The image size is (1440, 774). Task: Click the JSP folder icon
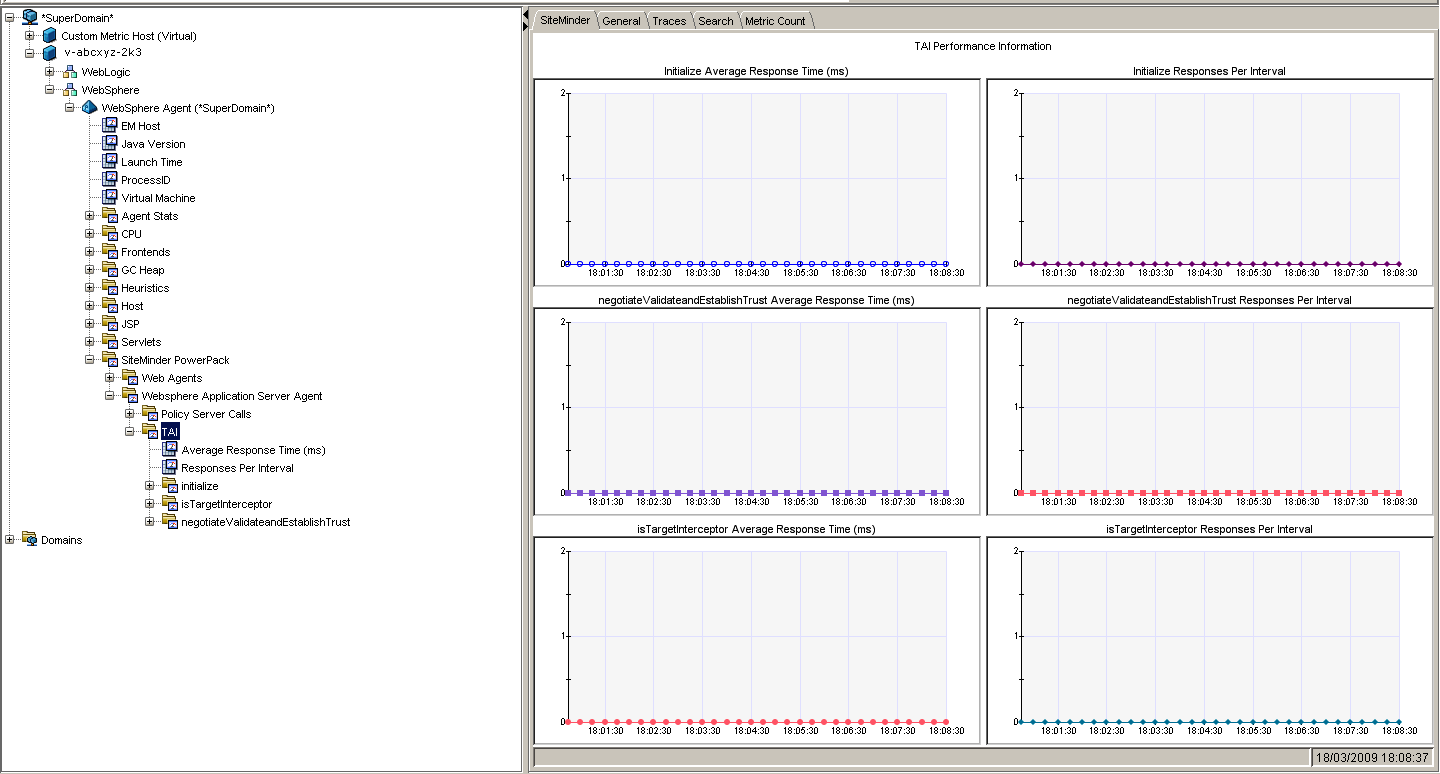pyautogui.click(x=110, y=323)
